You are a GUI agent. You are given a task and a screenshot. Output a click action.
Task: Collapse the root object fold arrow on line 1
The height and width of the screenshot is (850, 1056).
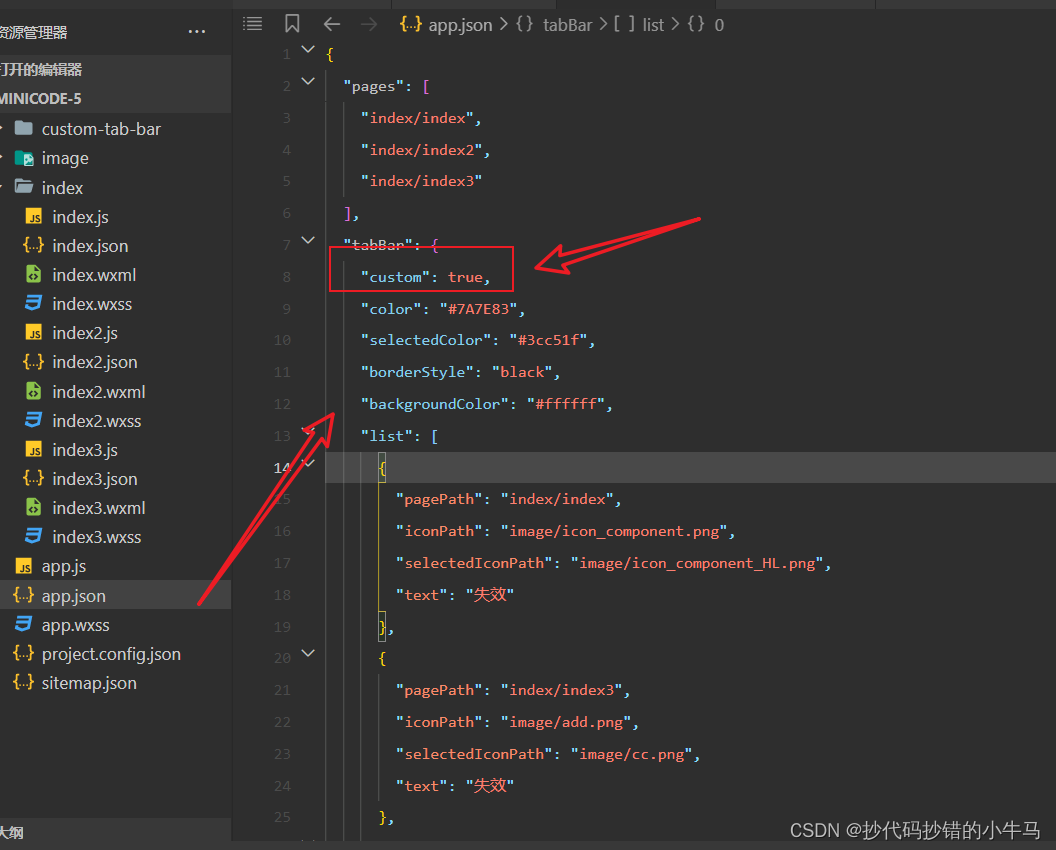[x=308, y=49]
